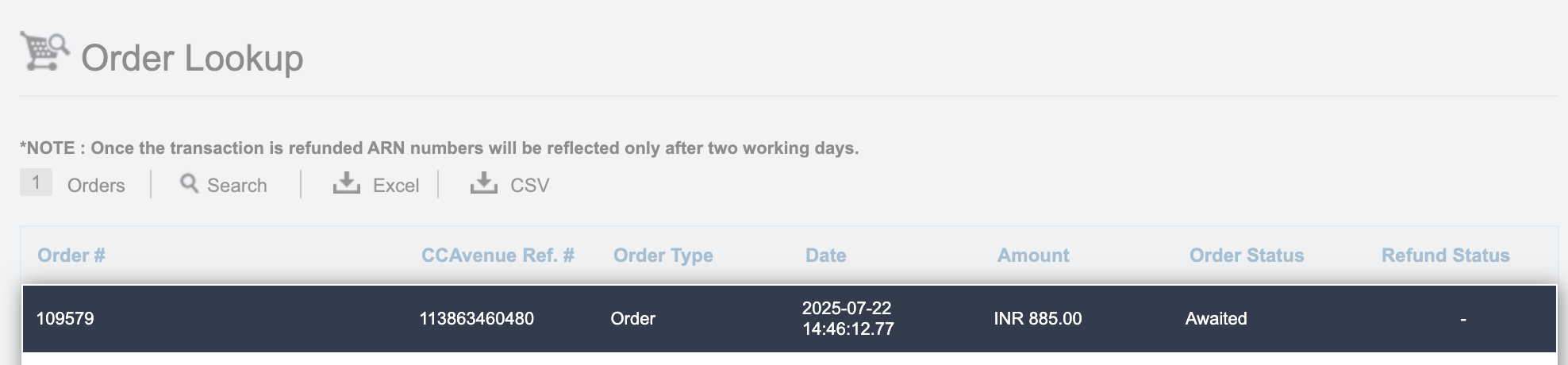Click reference number 113863460480

point(476,319)
